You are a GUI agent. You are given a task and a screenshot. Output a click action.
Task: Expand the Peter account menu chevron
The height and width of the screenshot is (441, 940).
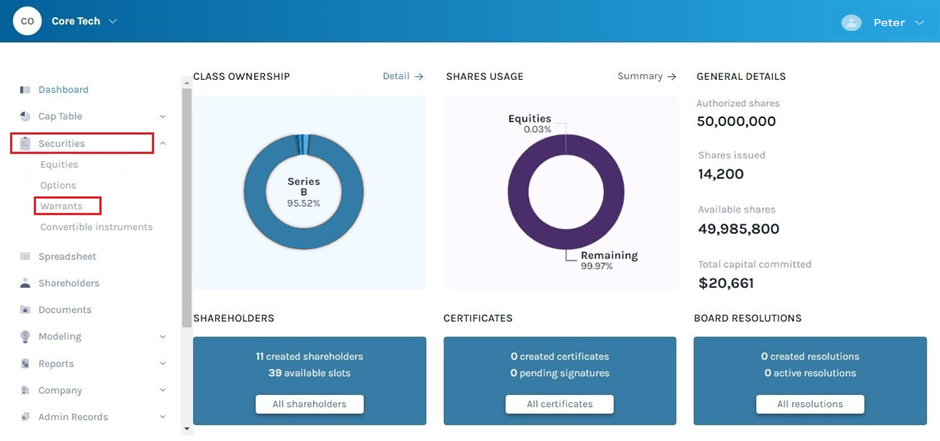[x=920, y=23]
